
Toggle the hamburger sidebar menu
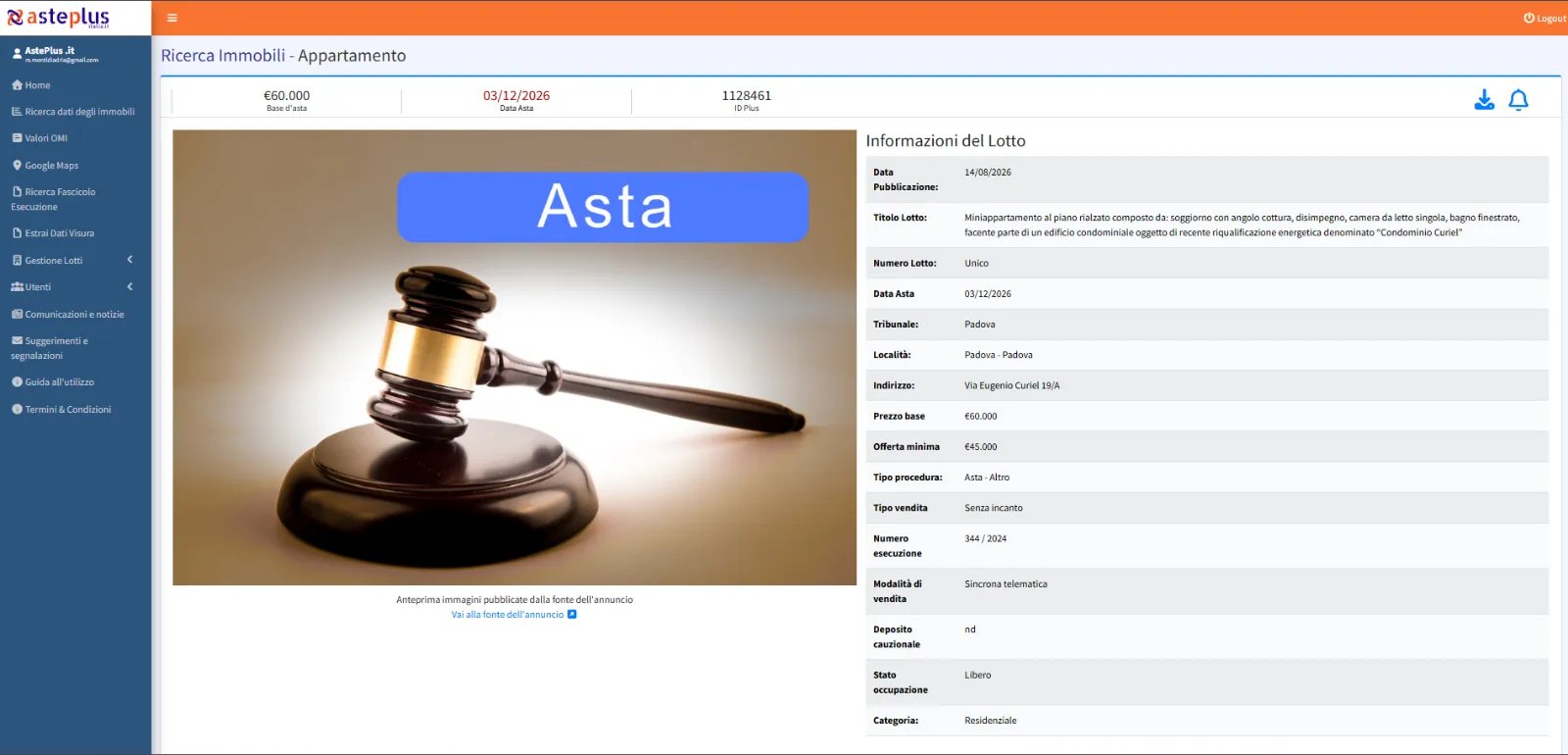coord(172,18)
